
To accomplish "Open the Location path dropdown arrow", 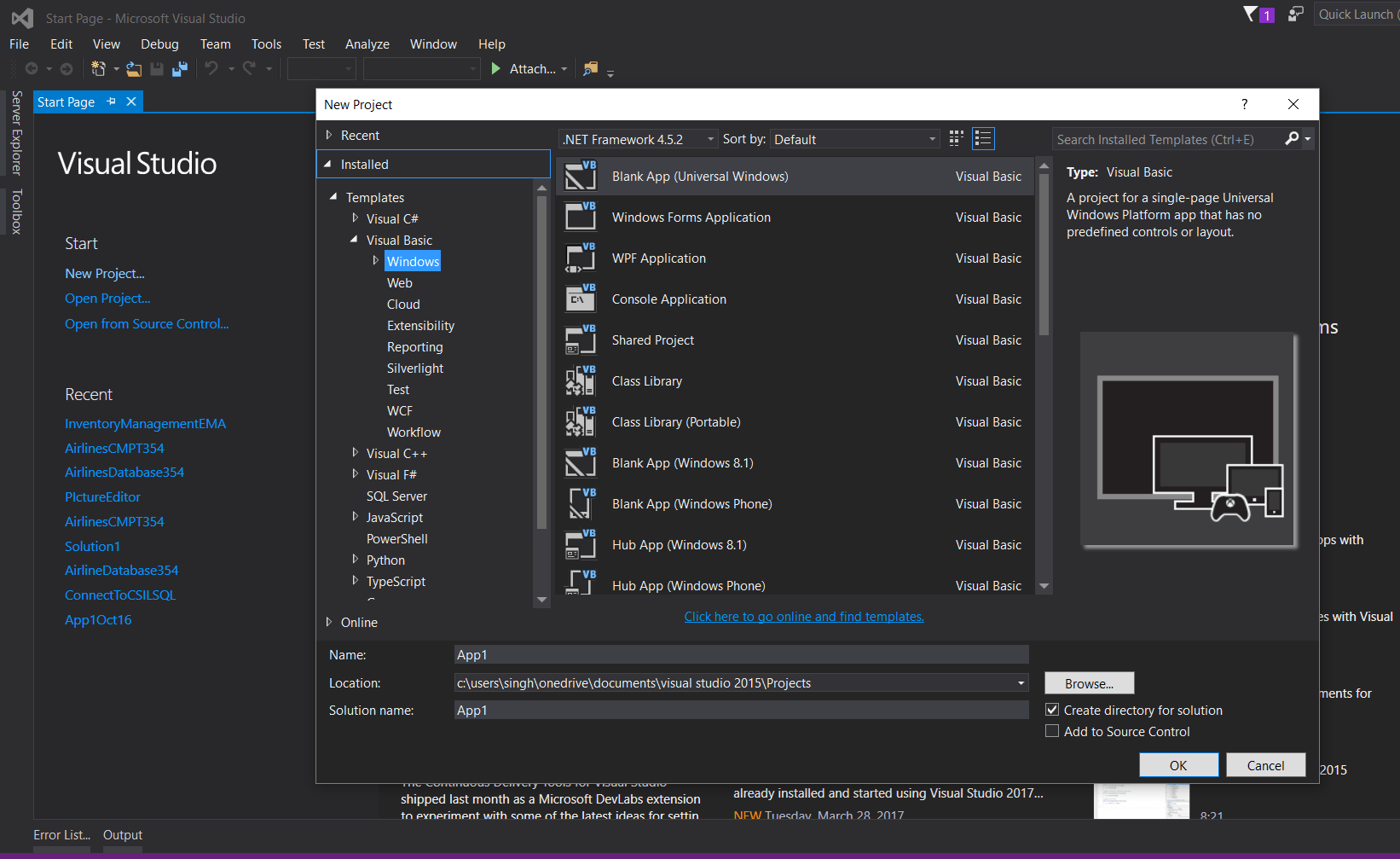I will pos(1021,683).
